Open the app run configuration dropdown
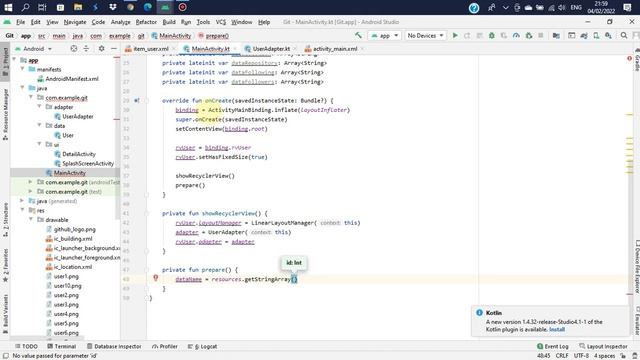The height and width of the screenshot is (360, 640). pos(384,36)
